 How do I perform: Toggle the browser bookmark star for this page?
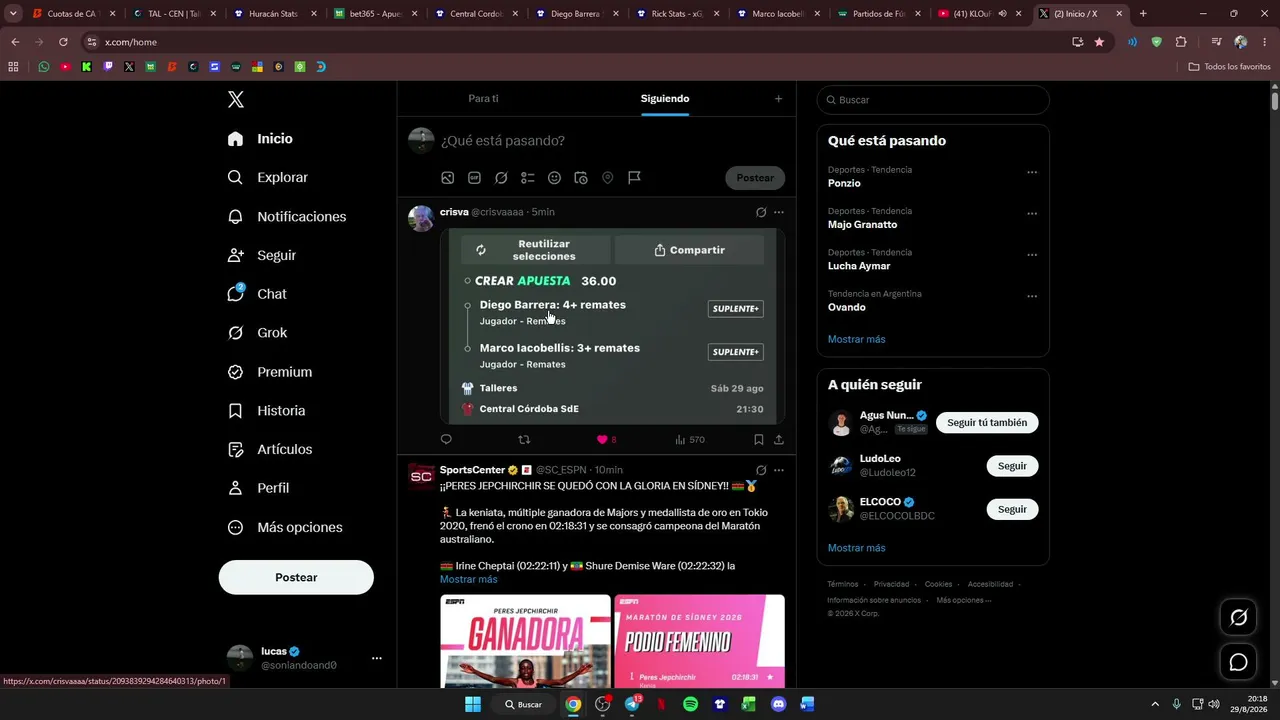1099,42
